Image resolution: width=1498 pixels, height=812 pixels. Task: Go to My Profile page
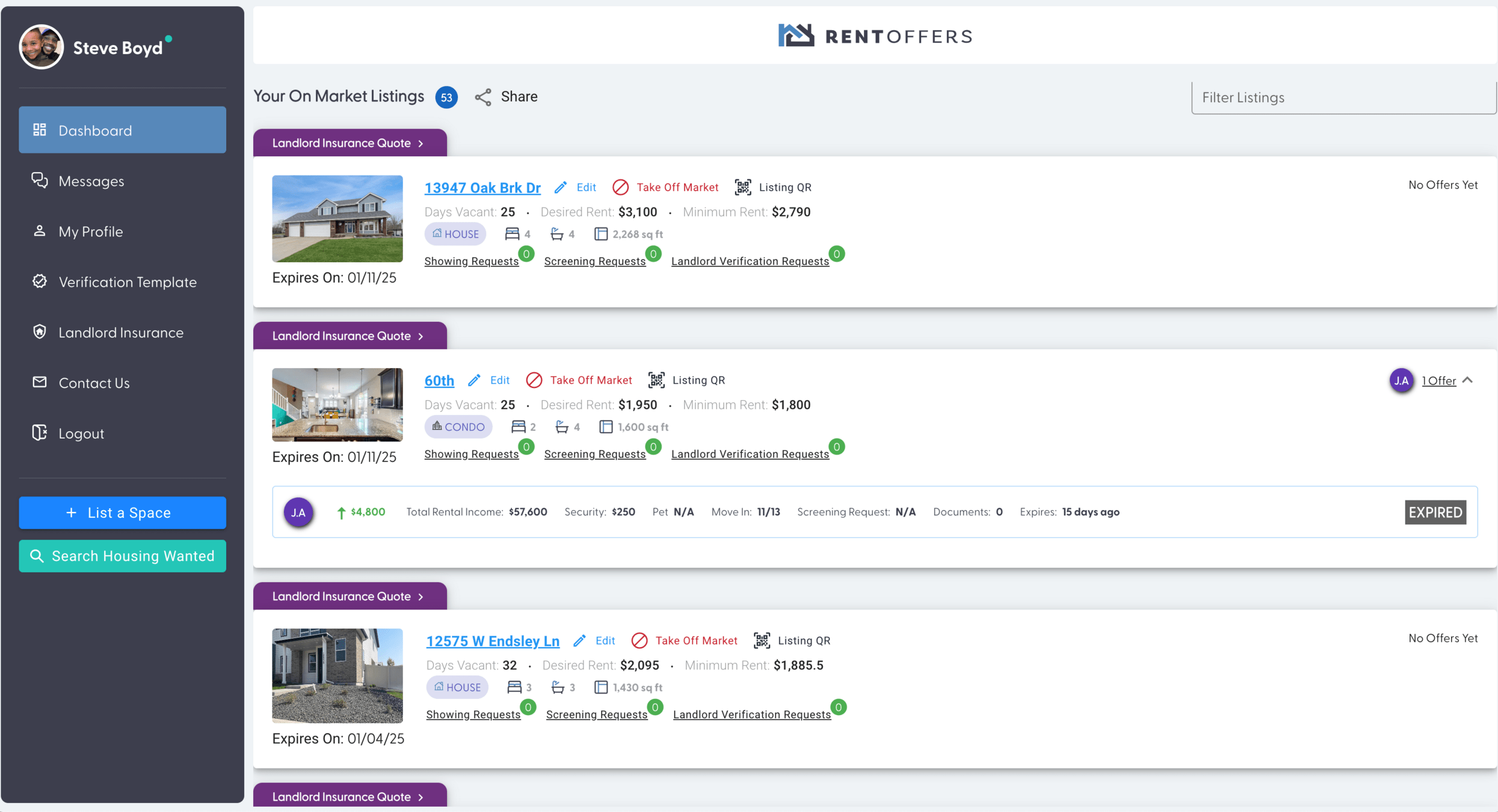pos(91,232)
